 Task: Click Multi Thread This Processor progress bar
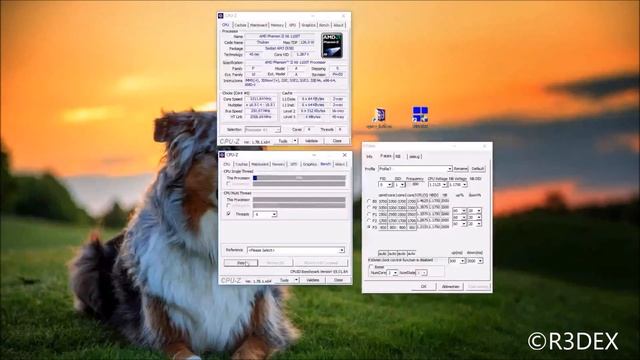click(x=299, y=200)
